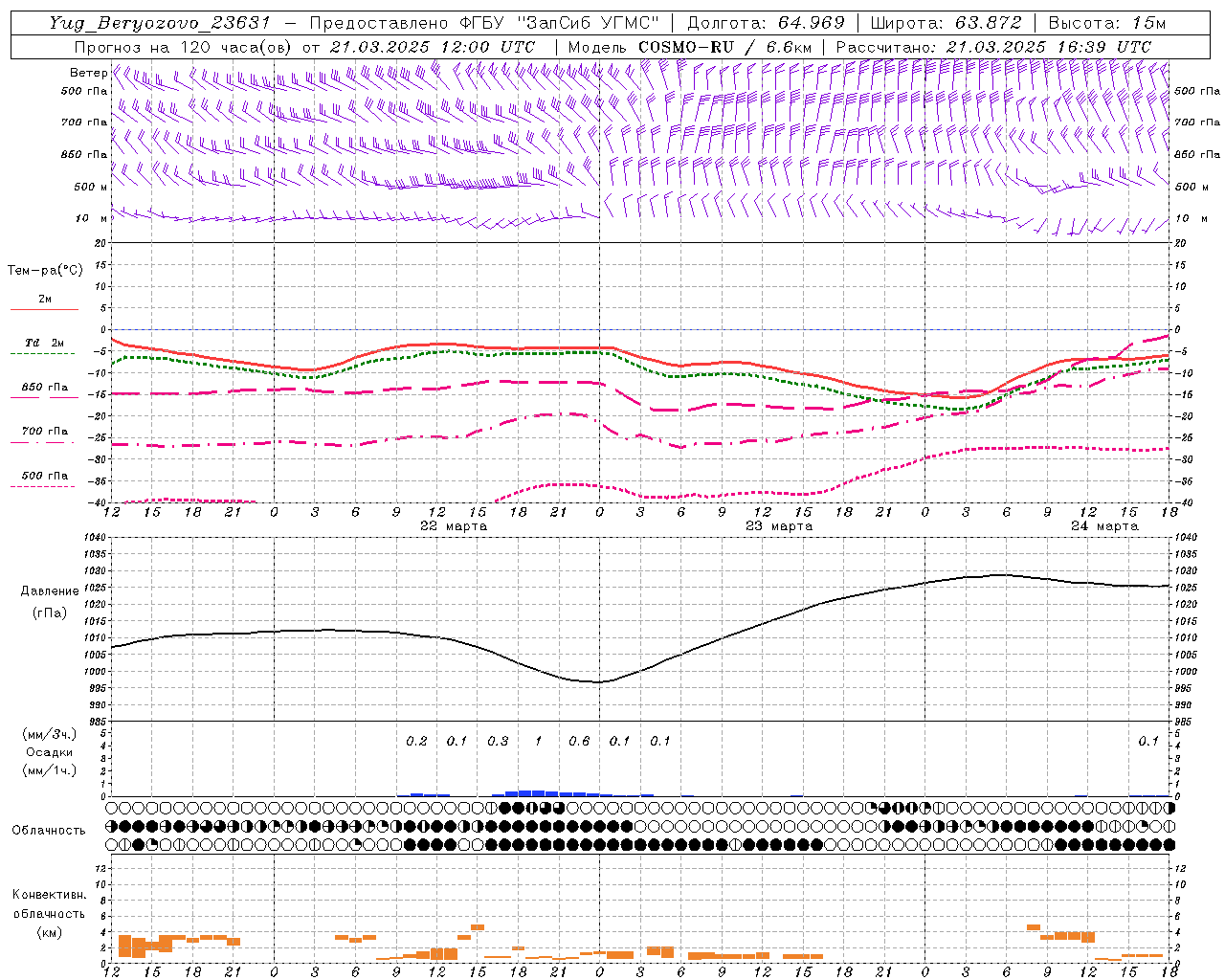The image size is (1225, 980).
Task: Click the 500 гПа temperature legend label
Action: pyautogui.click(x=45, y=476)
